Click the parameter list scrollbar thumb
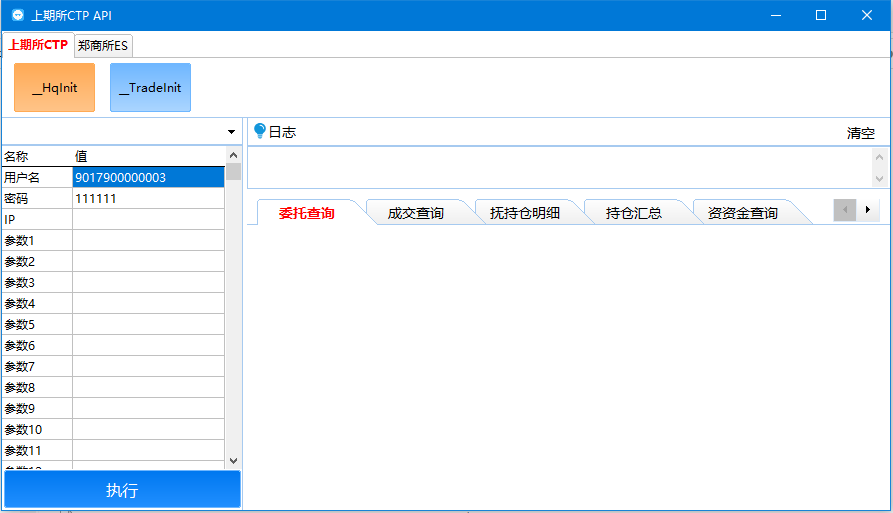The width and height of the screenshot is (893, 513). (x=234, y=171)
